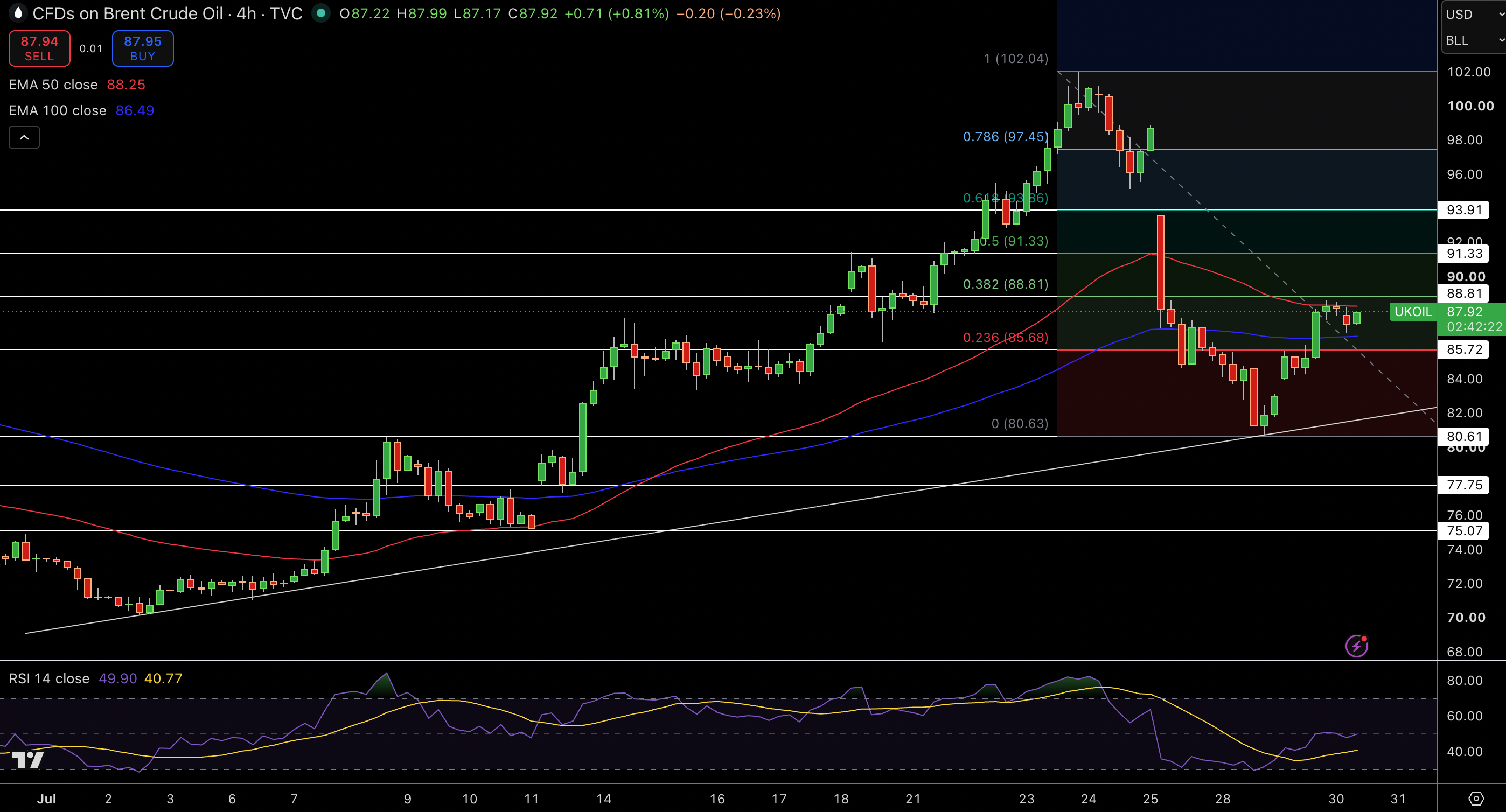The image size is (1506, 812).
Task: Click the 85.72 price axis label
Action: (1464, 349)
